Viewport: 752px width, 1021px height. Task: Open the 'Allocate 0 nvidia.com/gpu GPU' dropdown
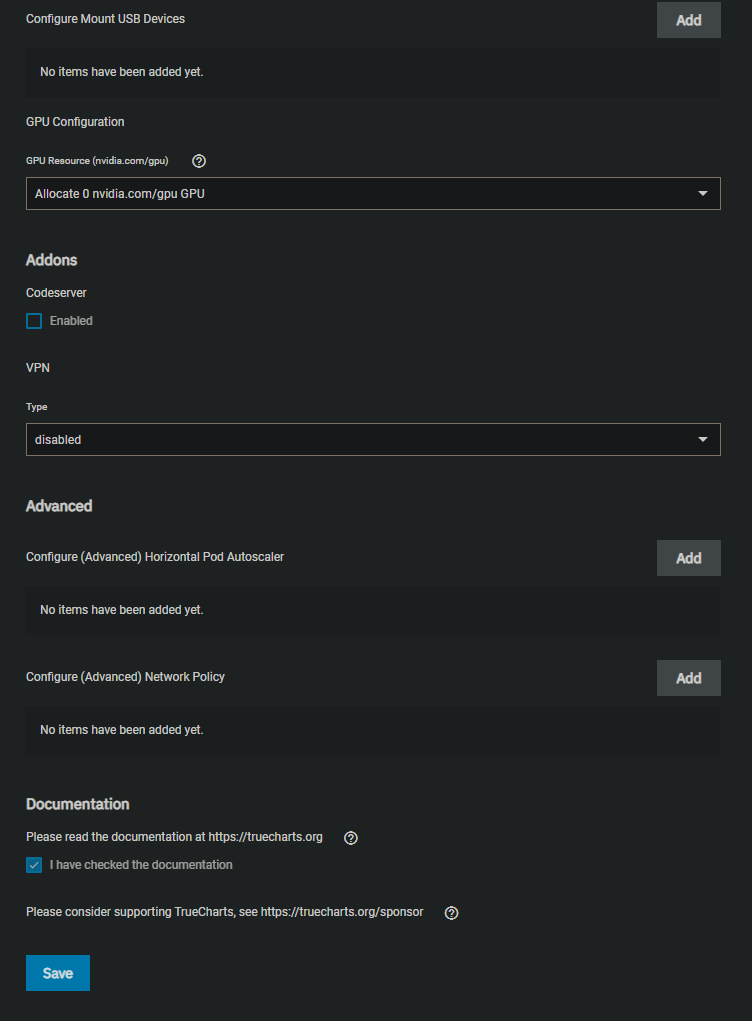click(373, 193)
